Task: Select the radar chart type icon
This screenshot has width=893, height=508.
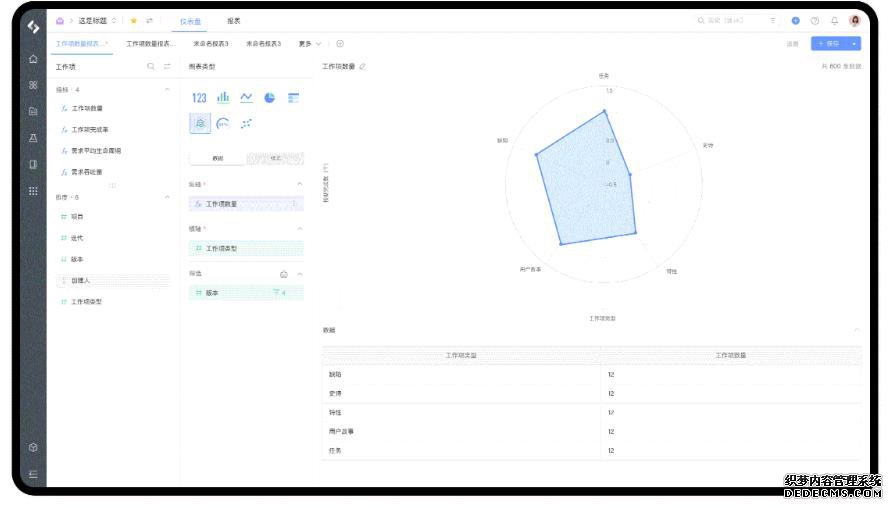Action: click(x=200, y=123)
